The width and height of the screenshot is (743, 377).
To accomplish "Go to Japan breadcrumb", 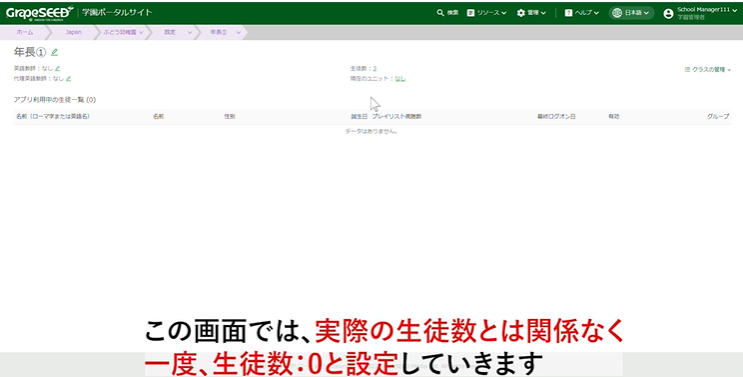I will [73, 32].
